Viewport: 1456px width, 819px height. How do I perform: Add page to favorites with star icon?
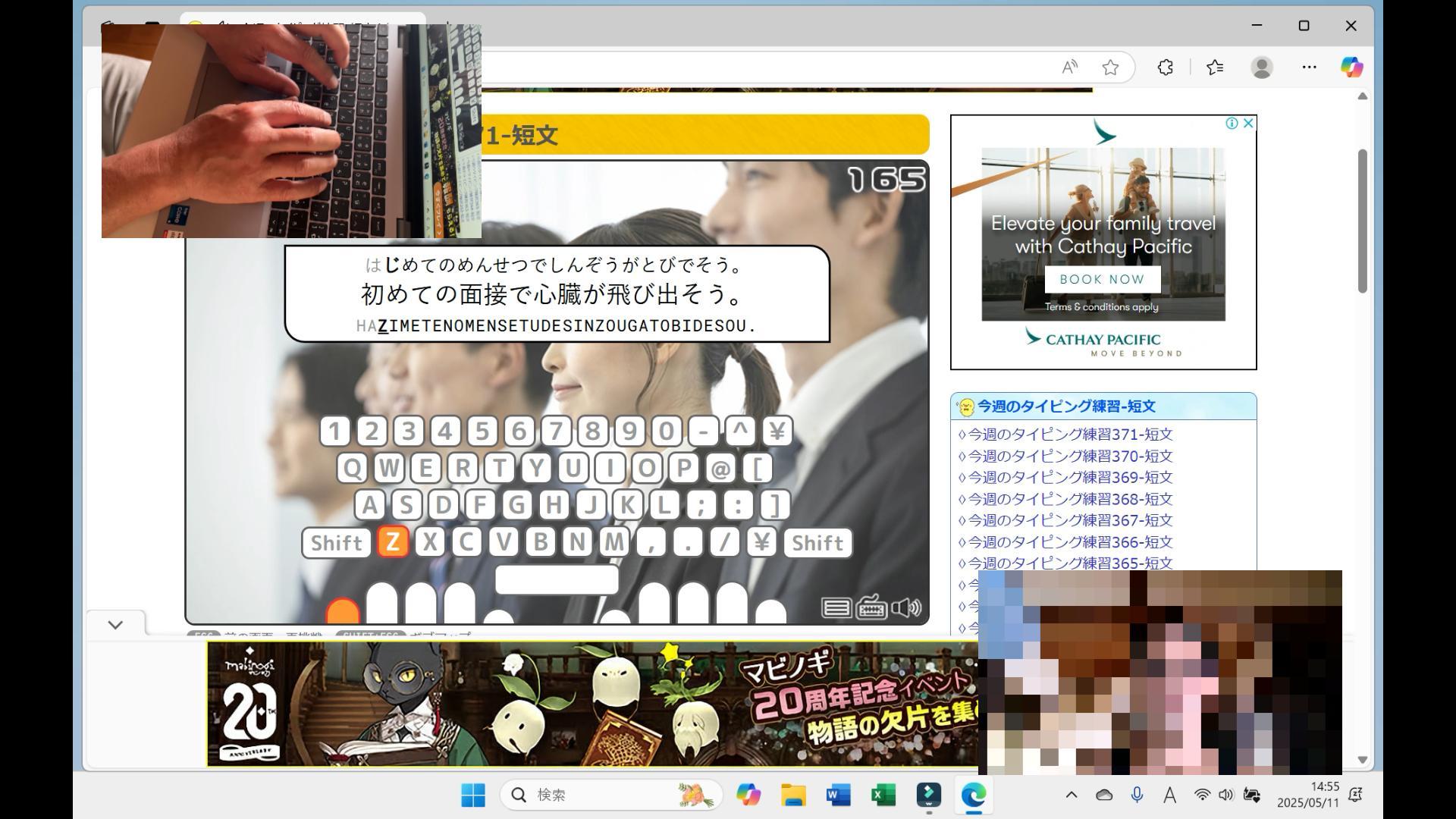(x=1110, y=67)
